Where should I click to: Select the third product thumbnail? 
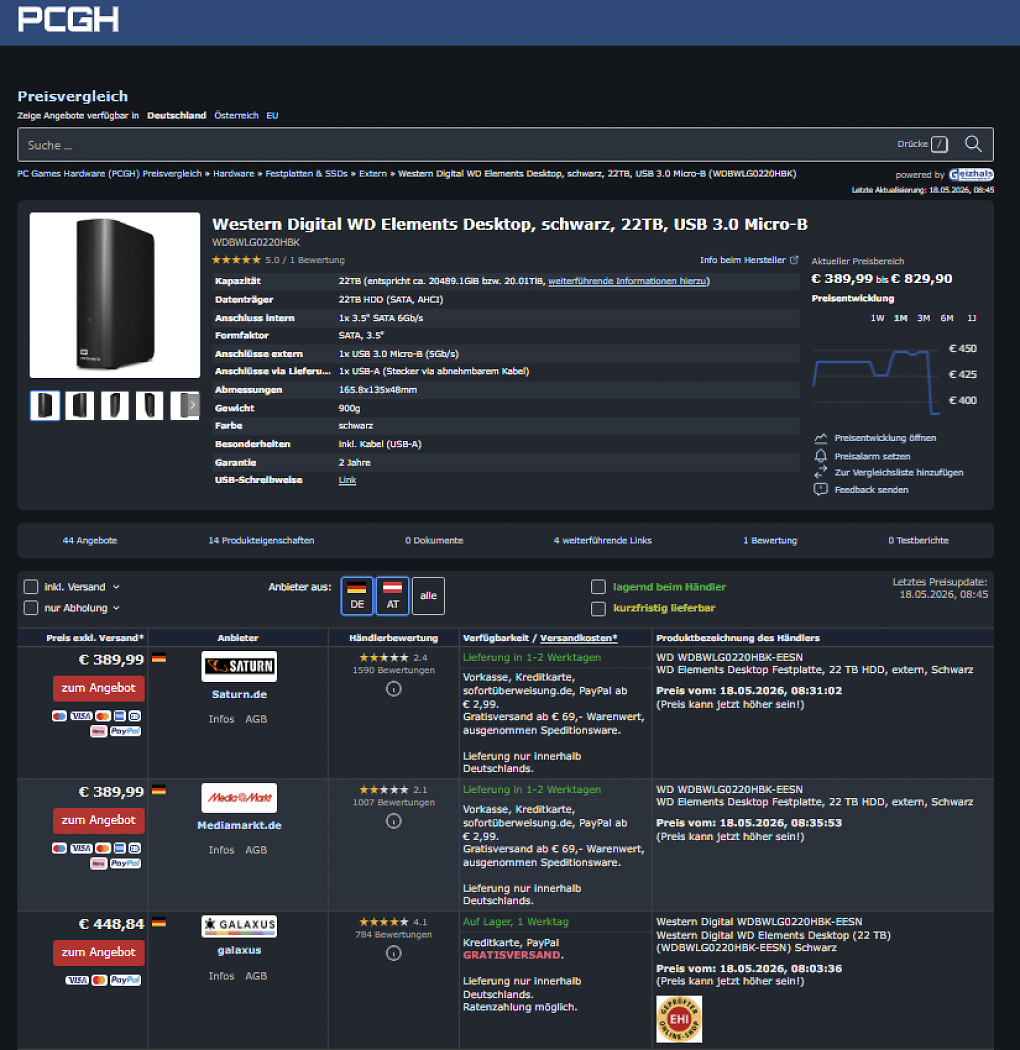115,405
